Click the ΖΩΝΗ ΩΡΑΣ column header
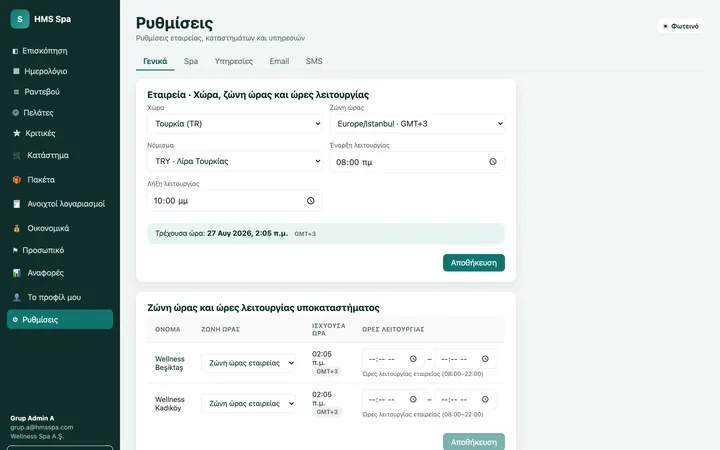 [x=220, y=329]
